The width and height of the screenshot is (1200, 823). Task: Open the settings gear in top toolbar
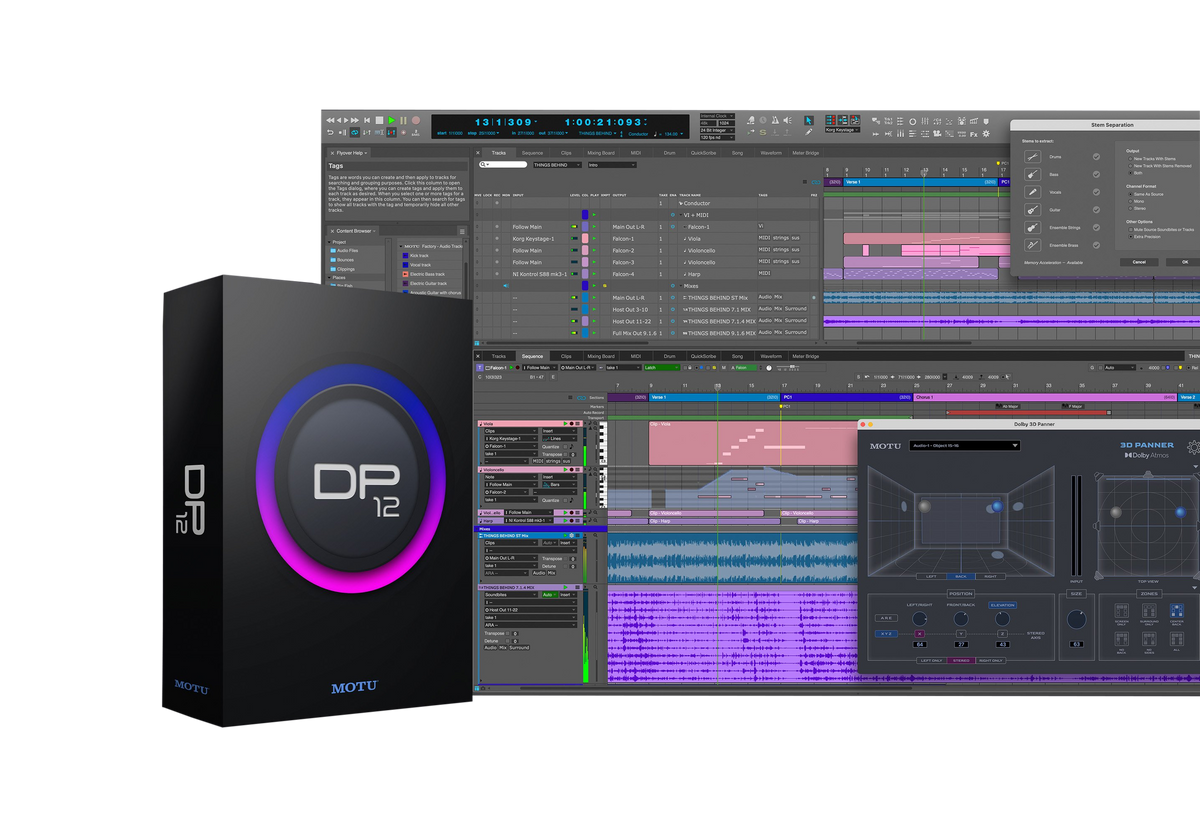coord(986,134)
